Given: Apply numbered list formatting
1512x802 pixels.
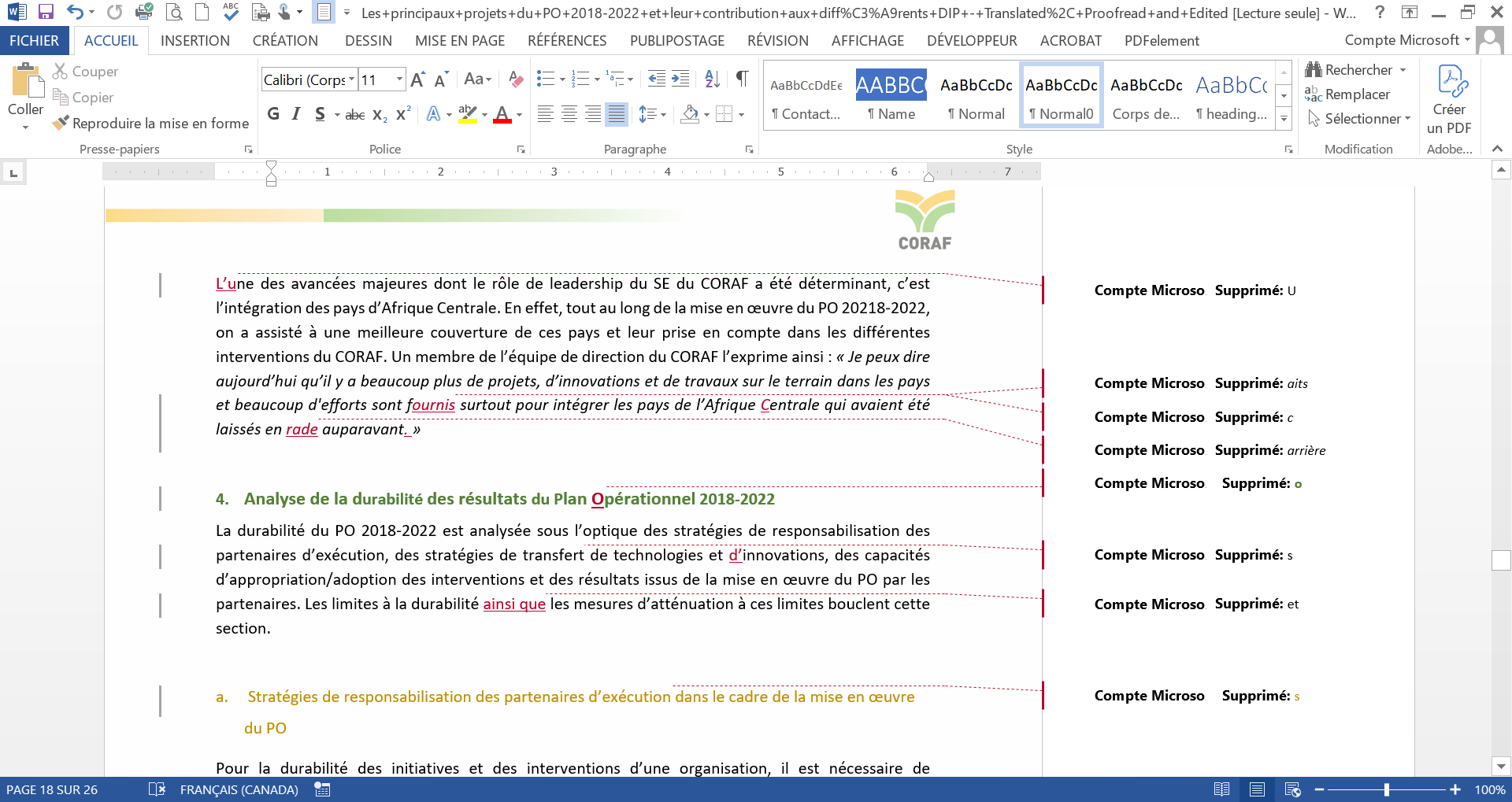Looking at the screenshot, I should 580,79.
